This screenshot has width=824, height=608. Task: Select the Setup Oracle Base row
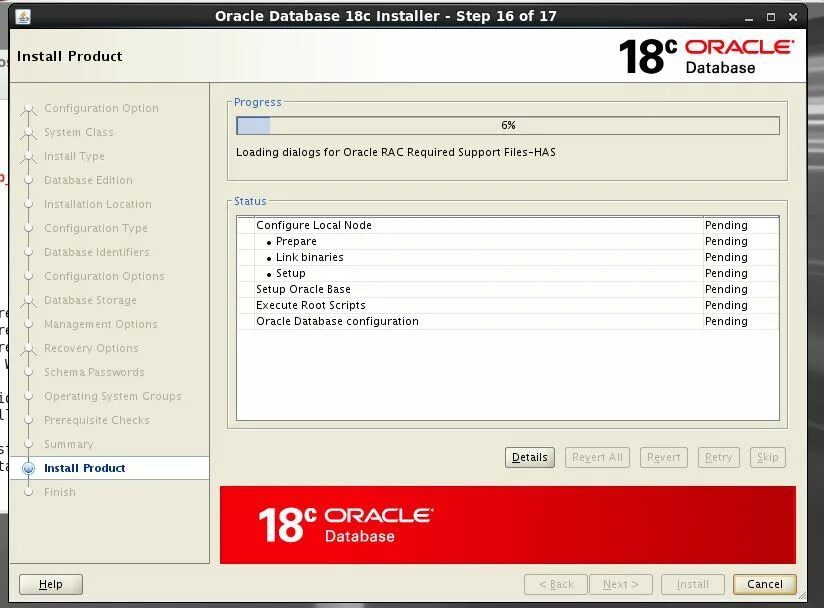(x=508, y=290)
